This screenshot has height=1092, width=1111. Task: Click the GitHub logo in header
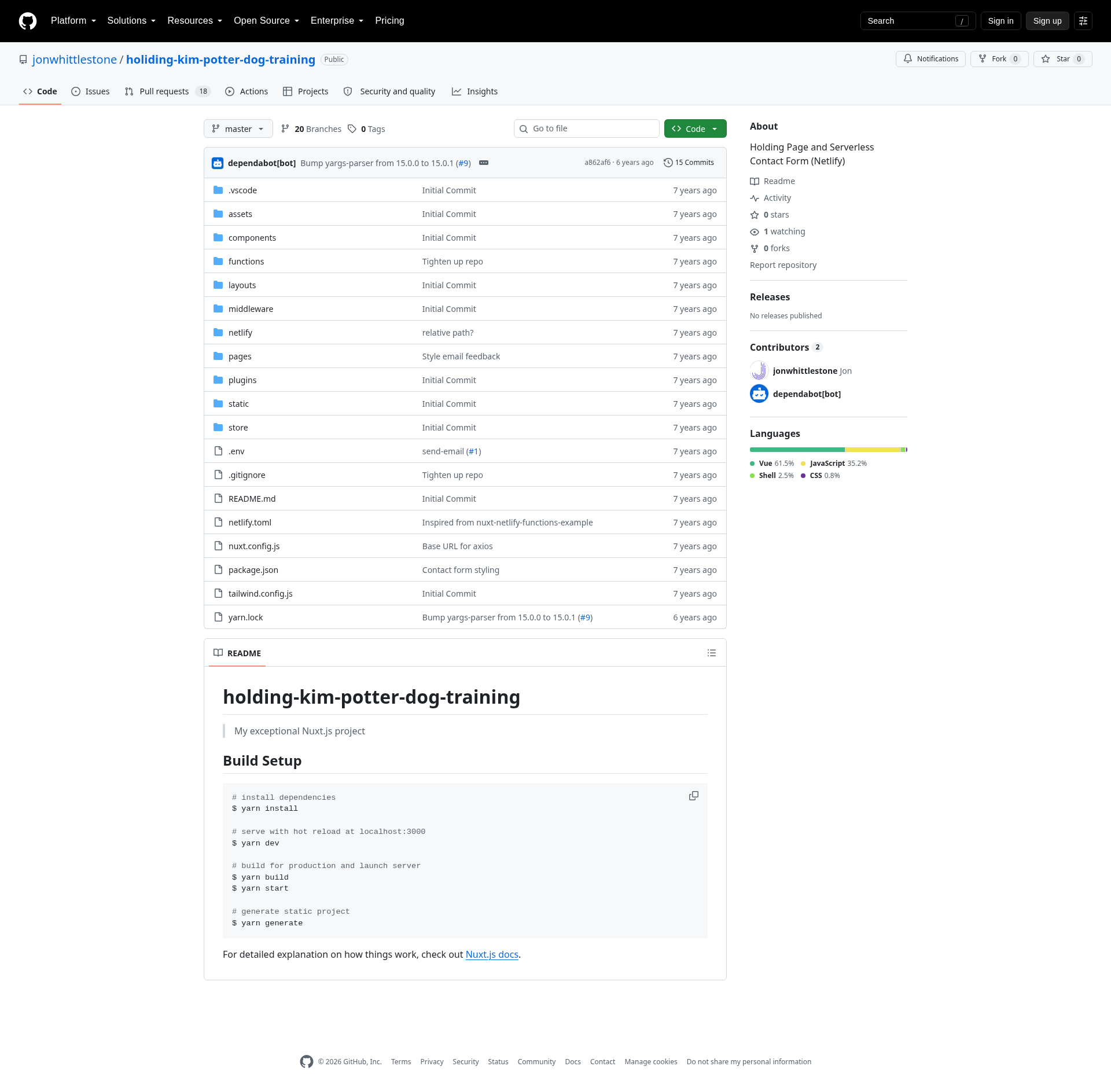(x=28, y=21)
